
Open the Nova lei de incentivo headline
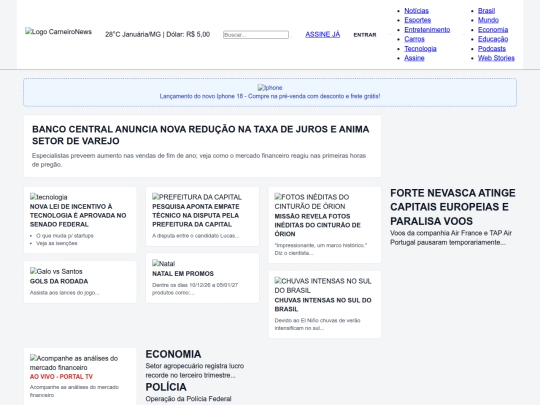tap(78, 215)
